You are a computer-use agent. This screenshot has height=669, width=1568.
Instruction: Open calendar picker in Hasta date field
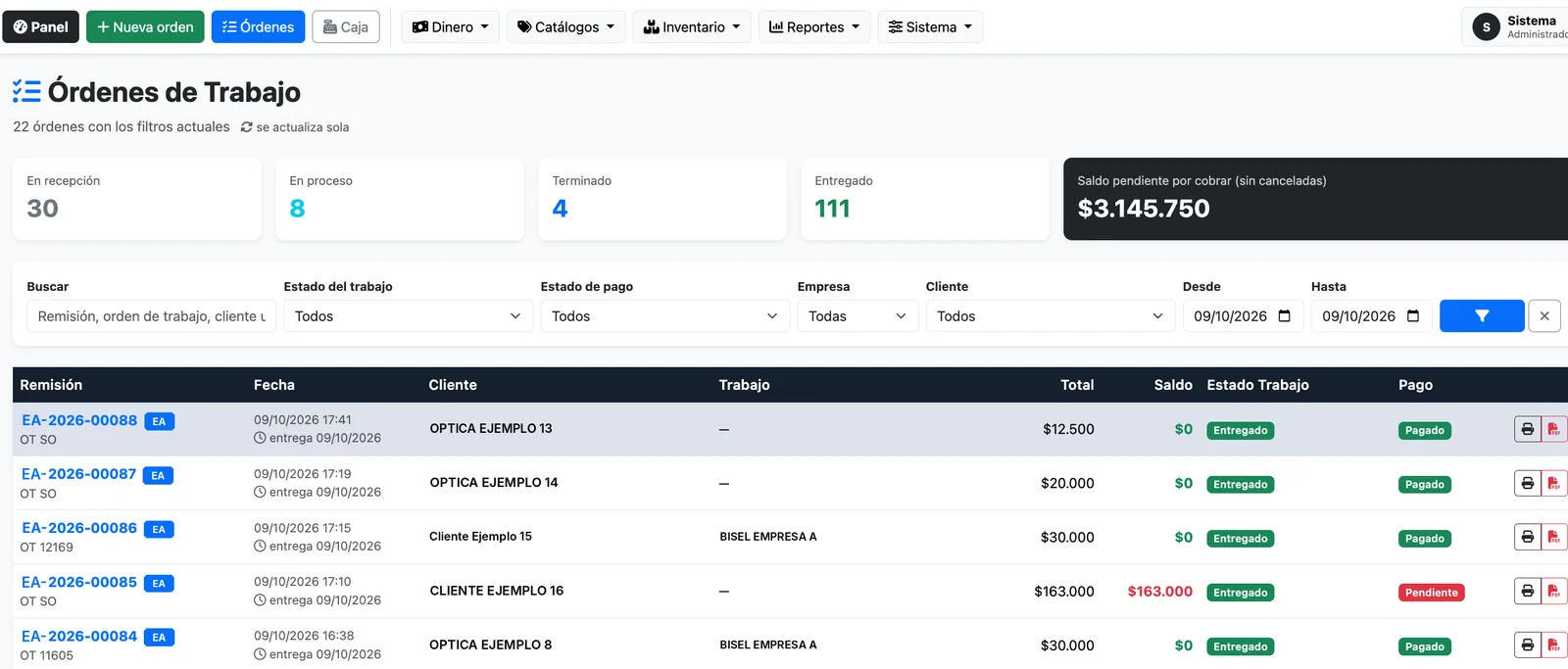tap(1413, 315)
